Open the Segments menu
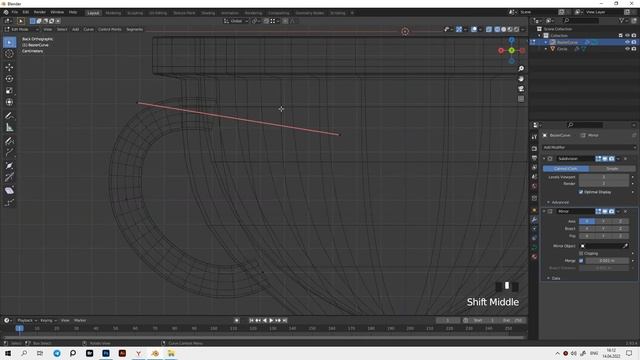The width and height of the screenshot is (640, 360). coord(134,29)
